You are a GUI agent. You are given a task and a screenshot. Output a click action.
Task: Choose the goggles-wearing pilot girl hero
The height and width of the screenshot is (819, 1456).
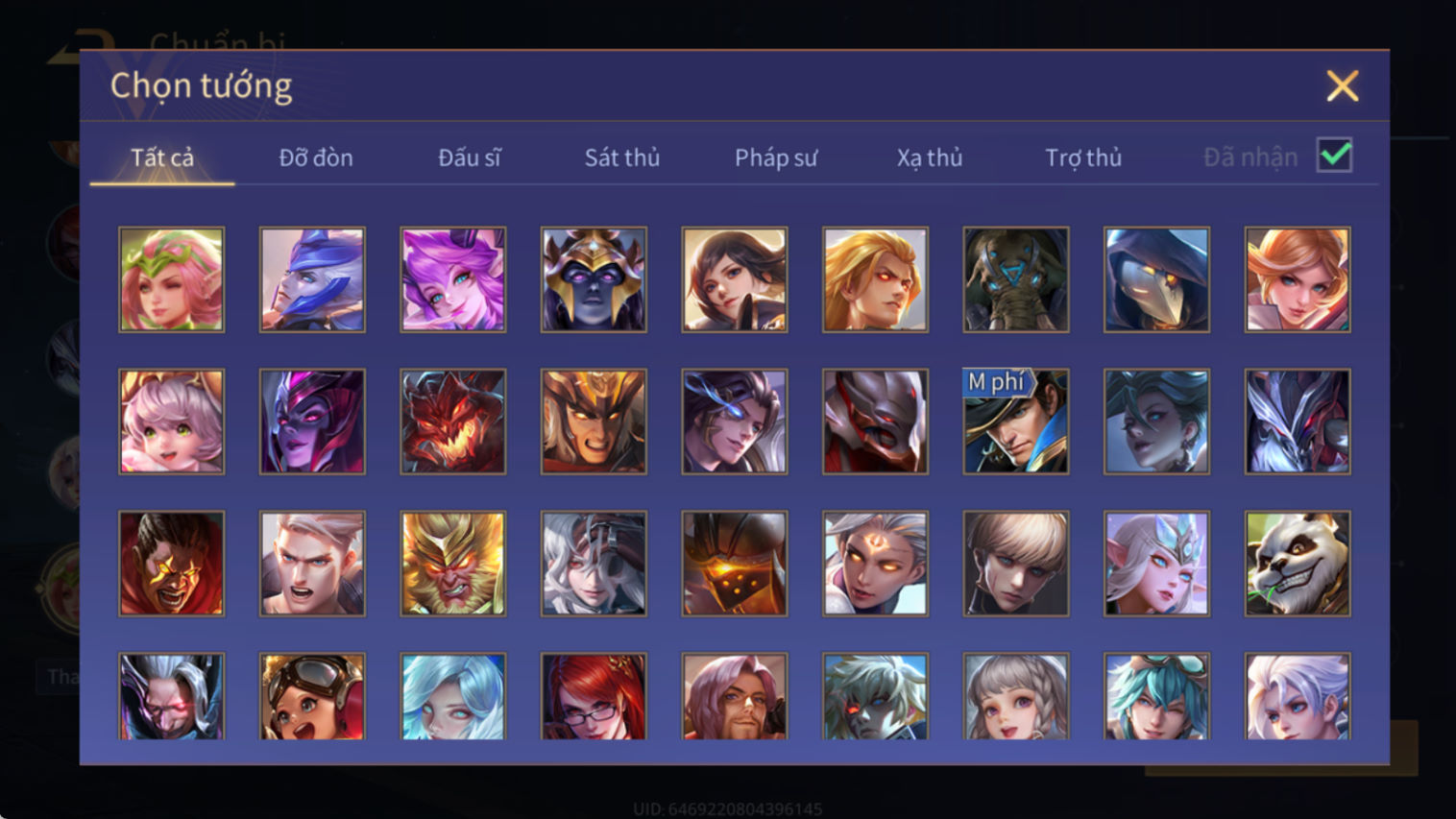tap(312, 696)
